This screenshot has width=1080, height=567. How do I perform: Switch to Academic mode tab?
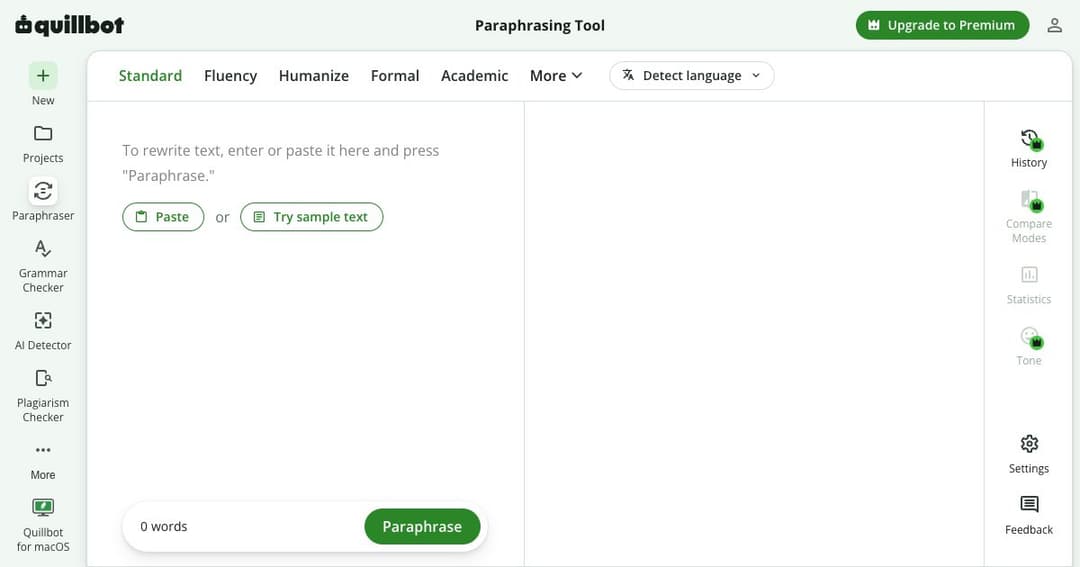click(475, 76)
